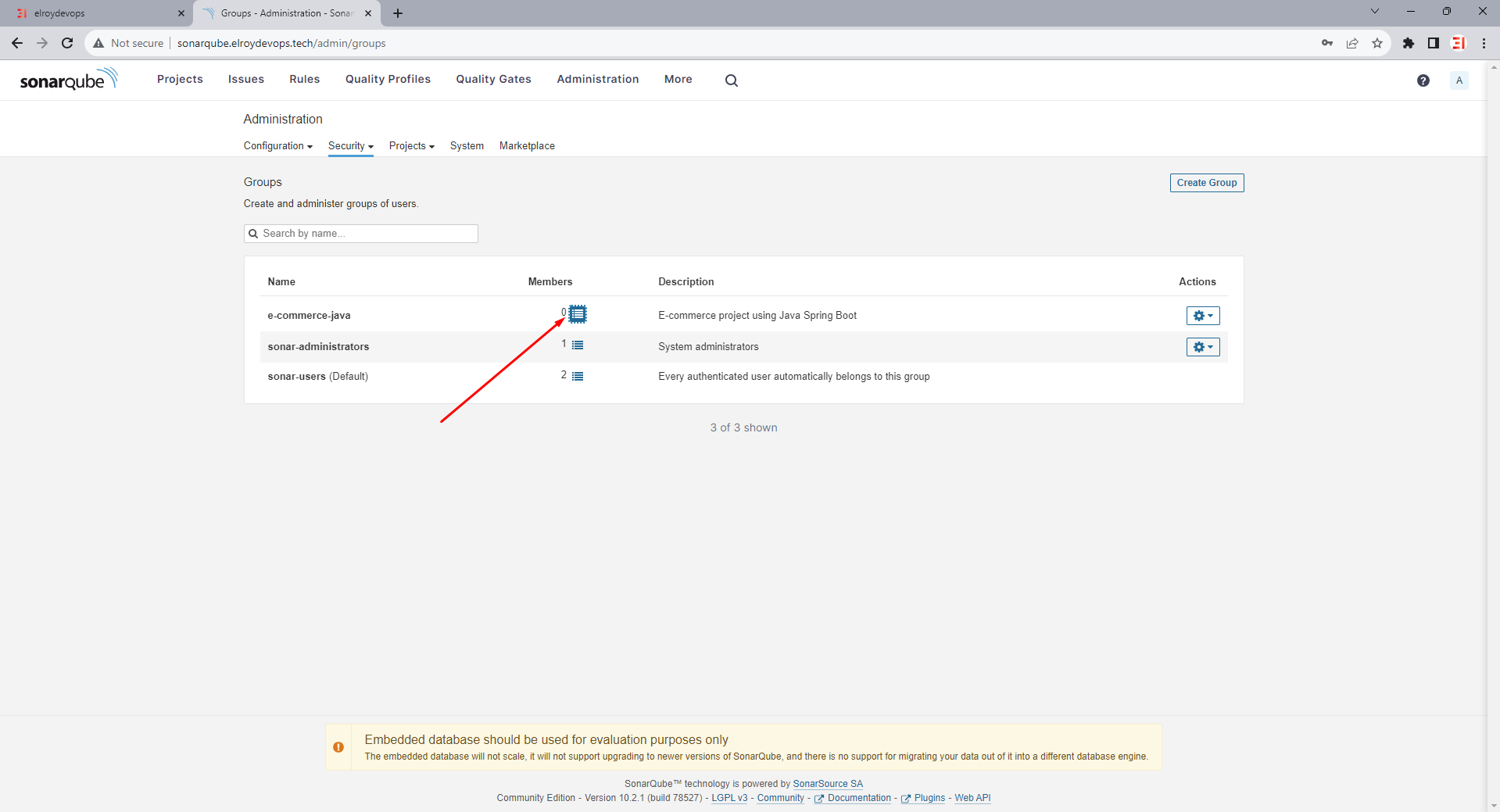Image resolution: width=1500 pixels, height=812 pixels.
Task: Click the System administrators description
Action: 708,347
